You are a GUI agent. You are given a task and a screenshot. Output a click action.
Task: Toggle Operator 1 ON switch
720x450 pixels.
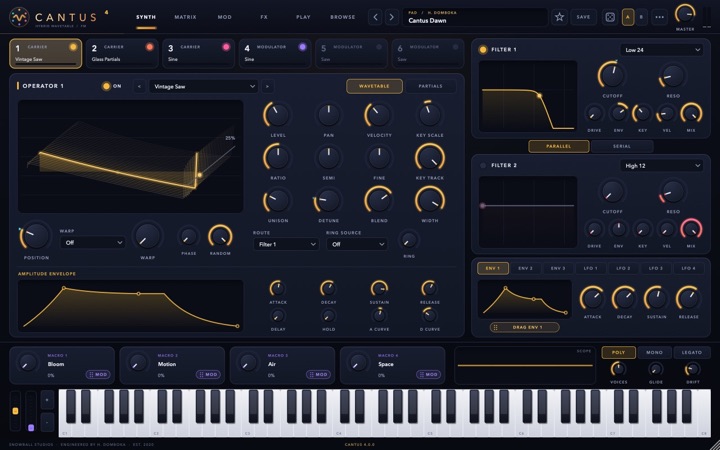tap(107, 86)
